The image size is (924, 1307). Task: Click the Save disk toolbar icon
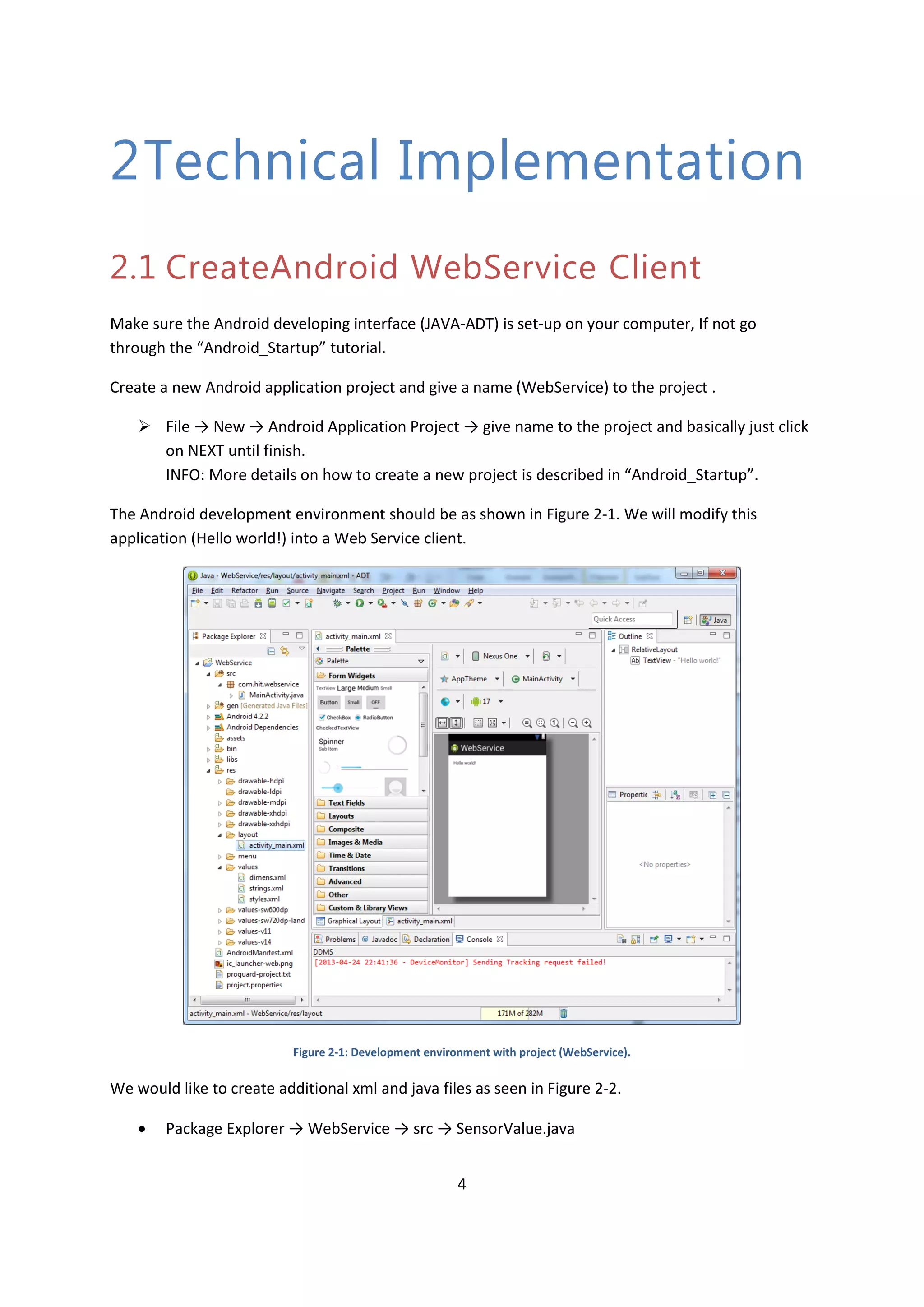(217, 603)
